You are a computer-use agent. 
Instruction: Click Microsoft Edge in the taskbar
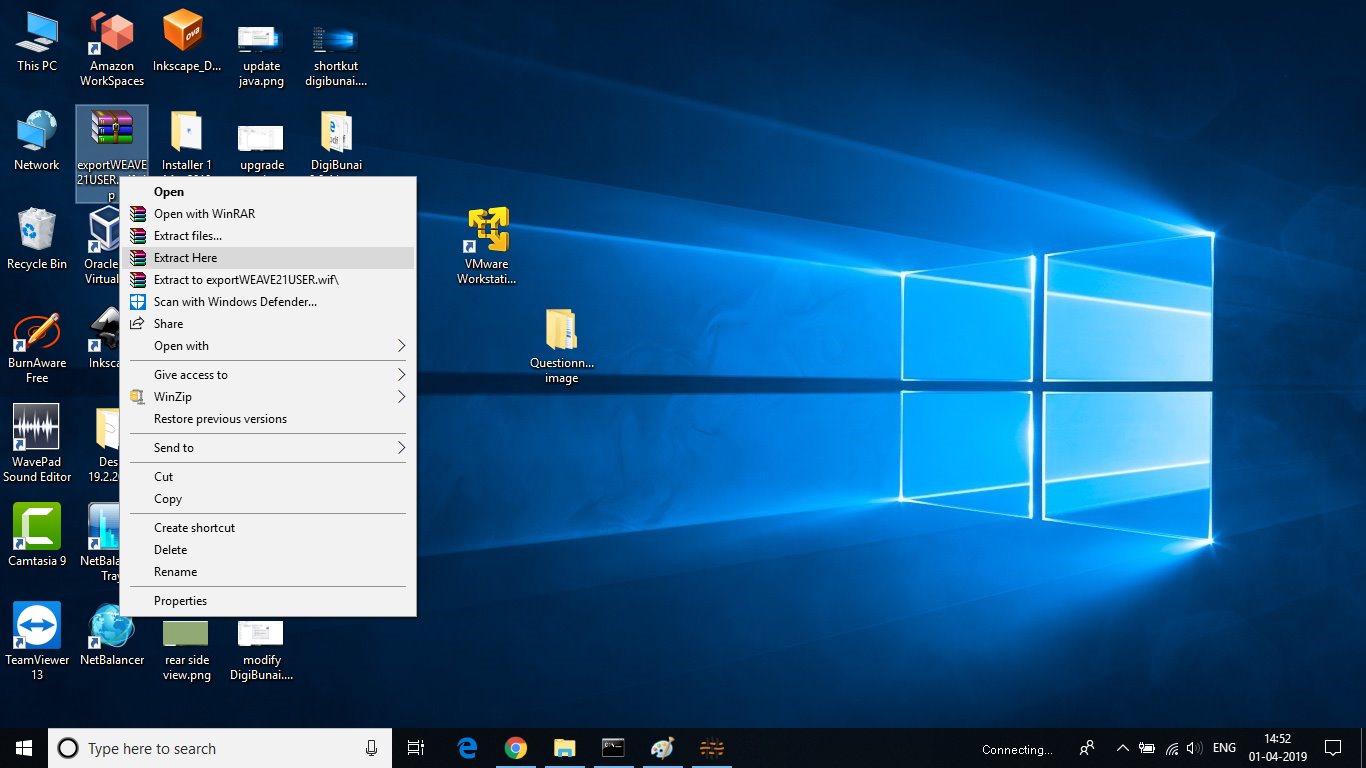pyautogui.click(x=467, y=748)
